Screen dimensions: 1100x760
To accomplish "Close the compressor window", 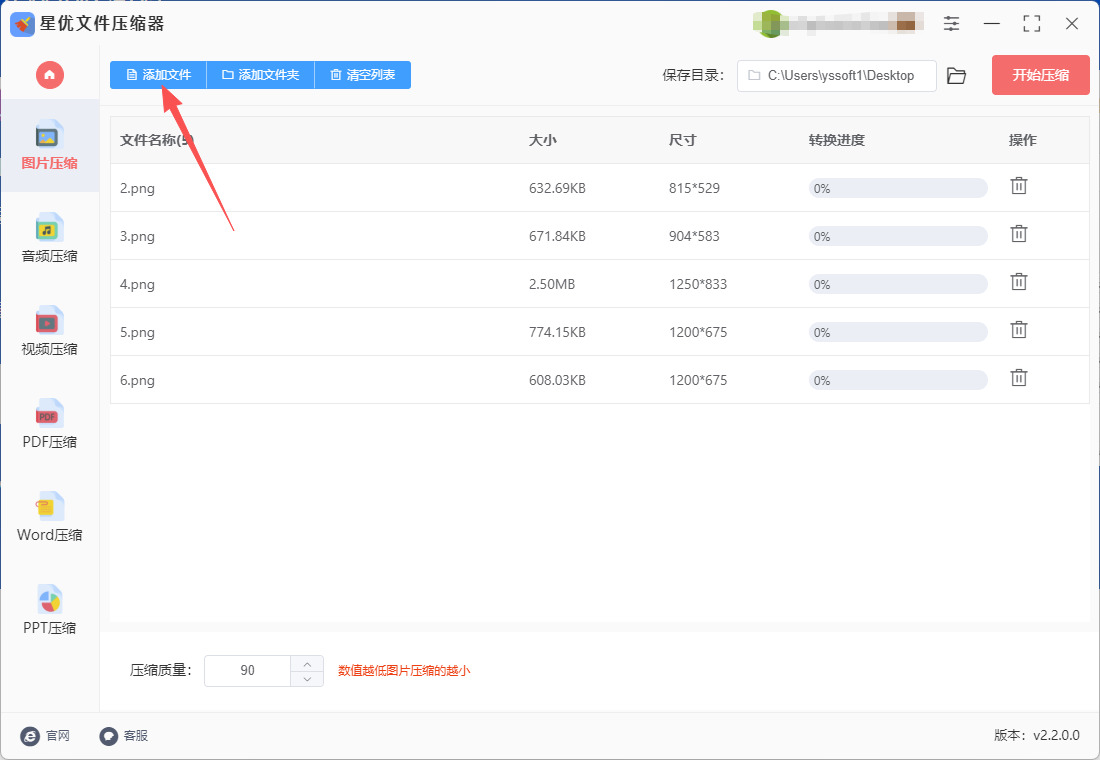I will 1072,23.
